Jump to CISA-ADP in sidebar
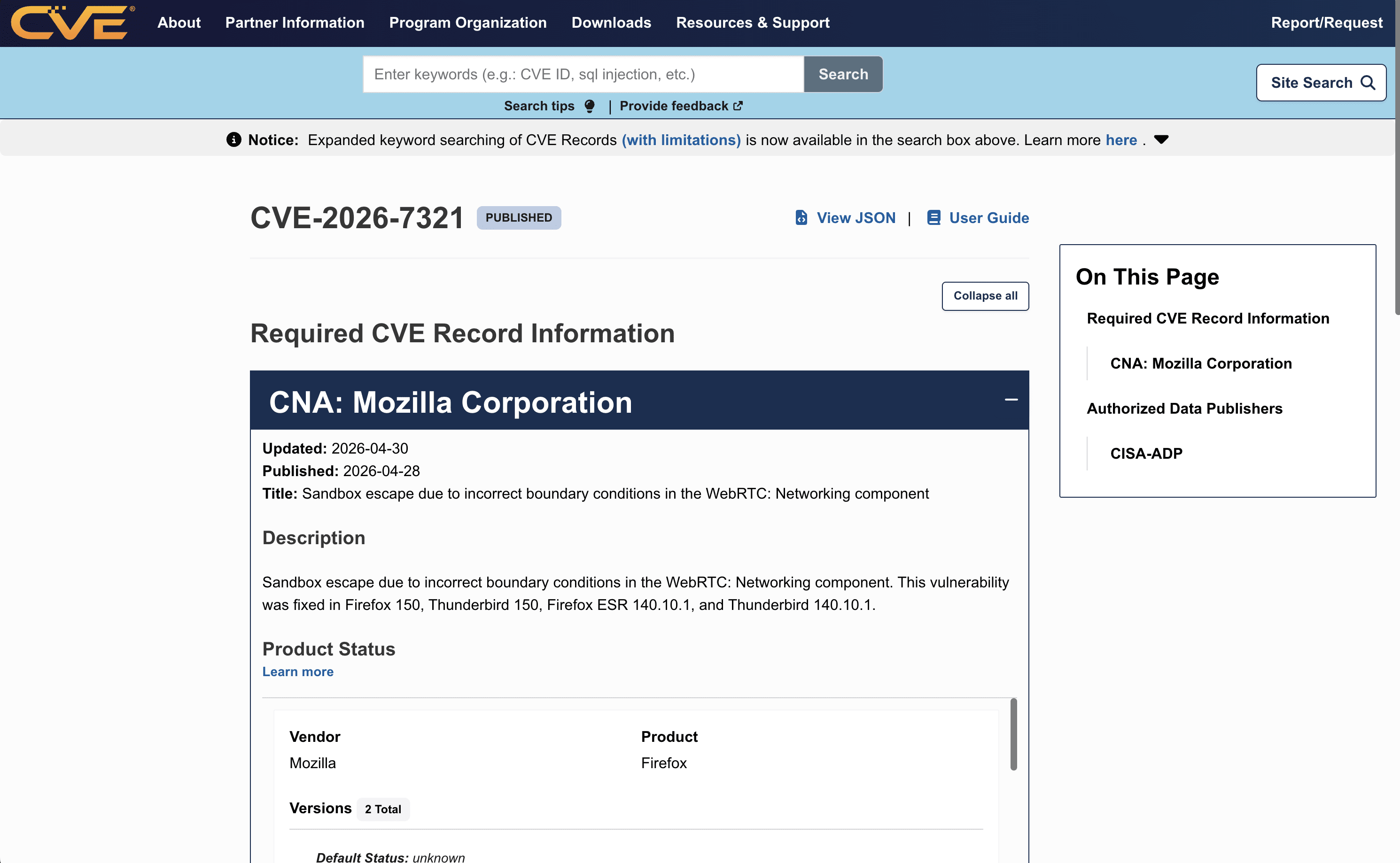The height and width of the screenshot is (863, 1400). coord(1146,454)
